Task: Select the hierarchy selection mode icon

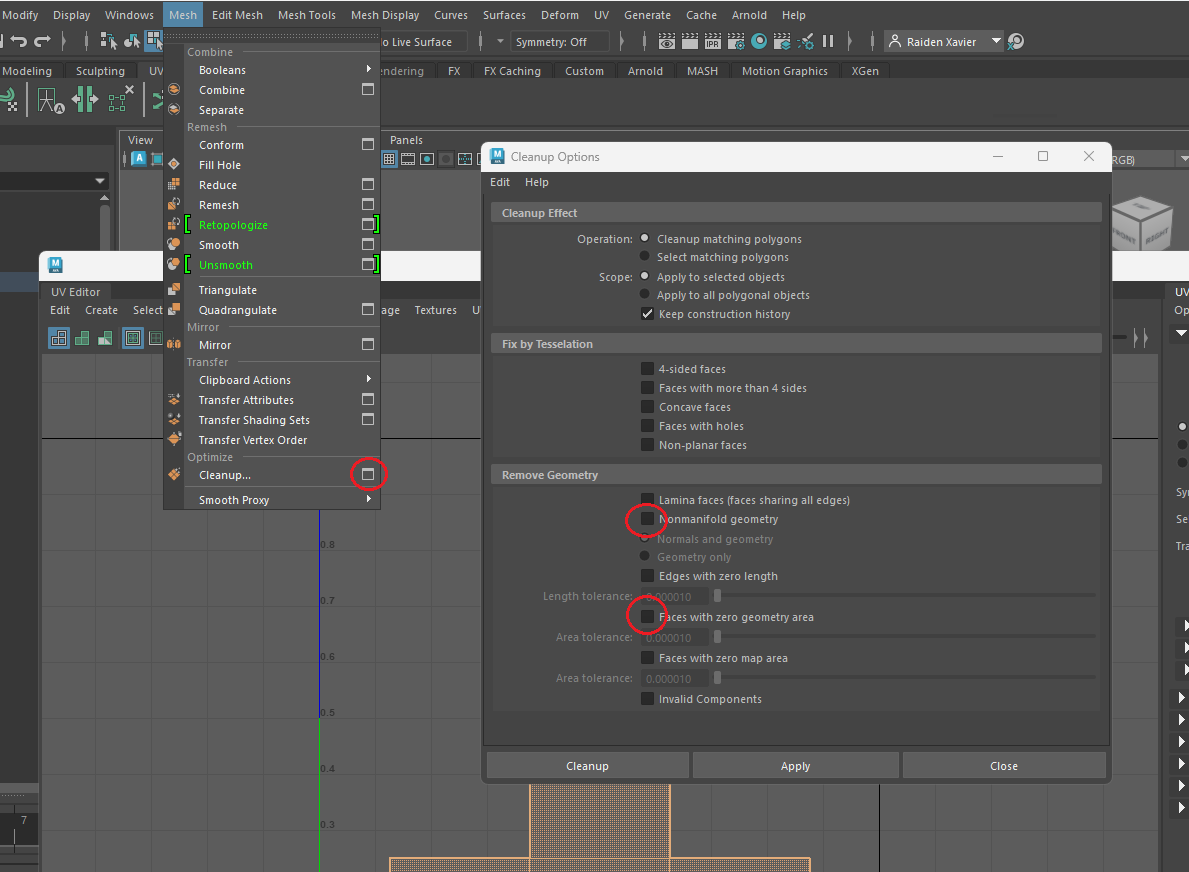Action: click(x=108, y=41)
